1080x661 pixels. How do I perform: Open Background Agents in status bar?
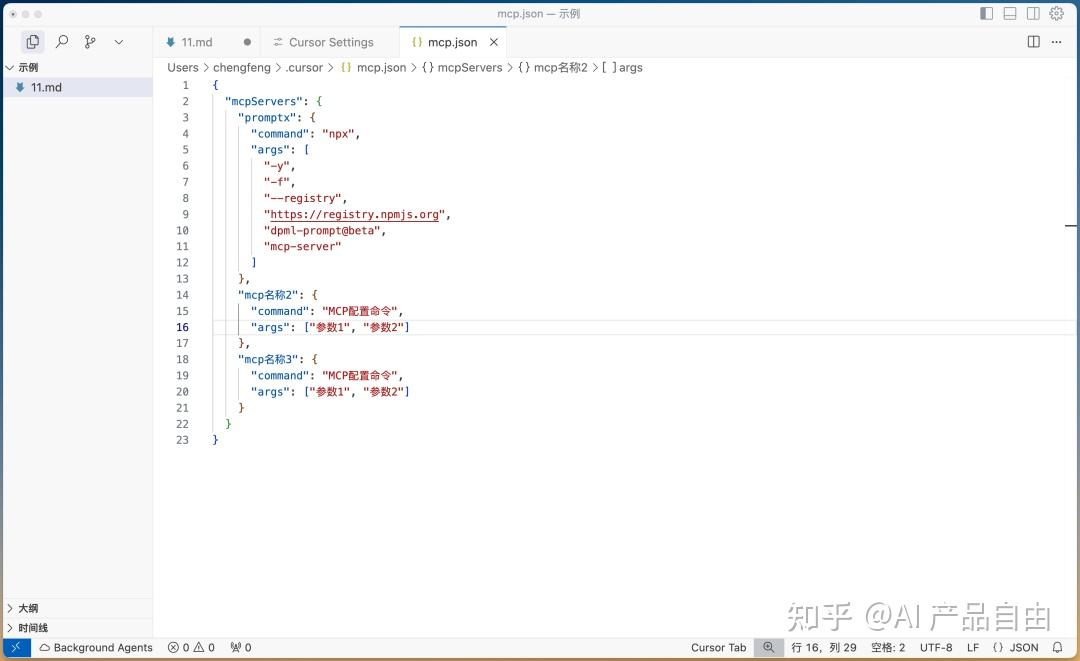coord(96,647)
